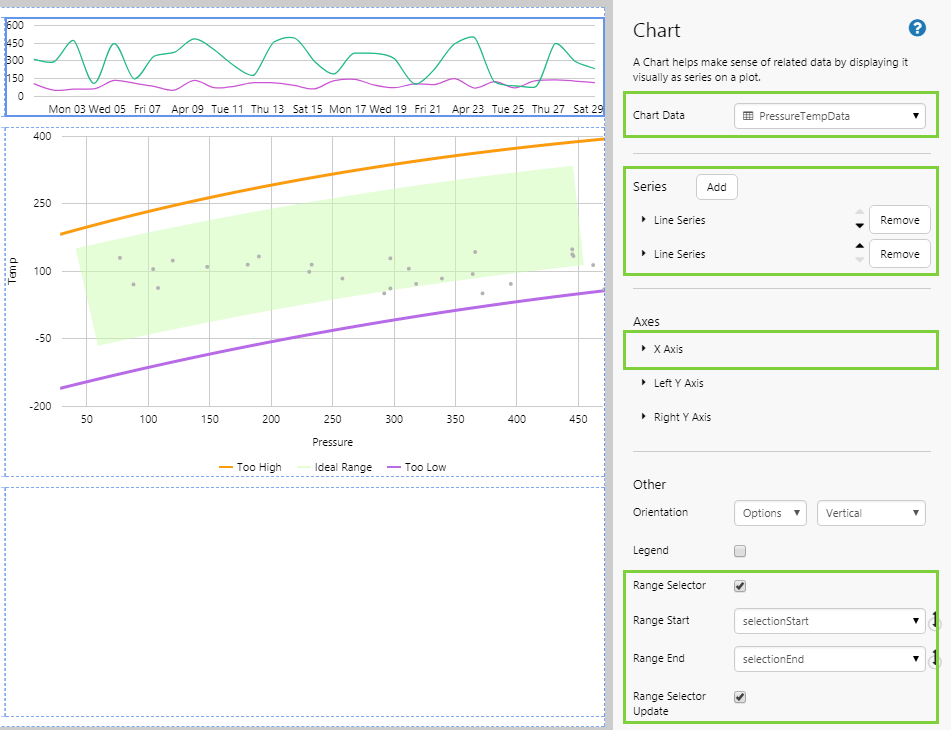The image size is (951, 730).
Task: Open the Chart help icon
Action: click(x=916, y=29)
